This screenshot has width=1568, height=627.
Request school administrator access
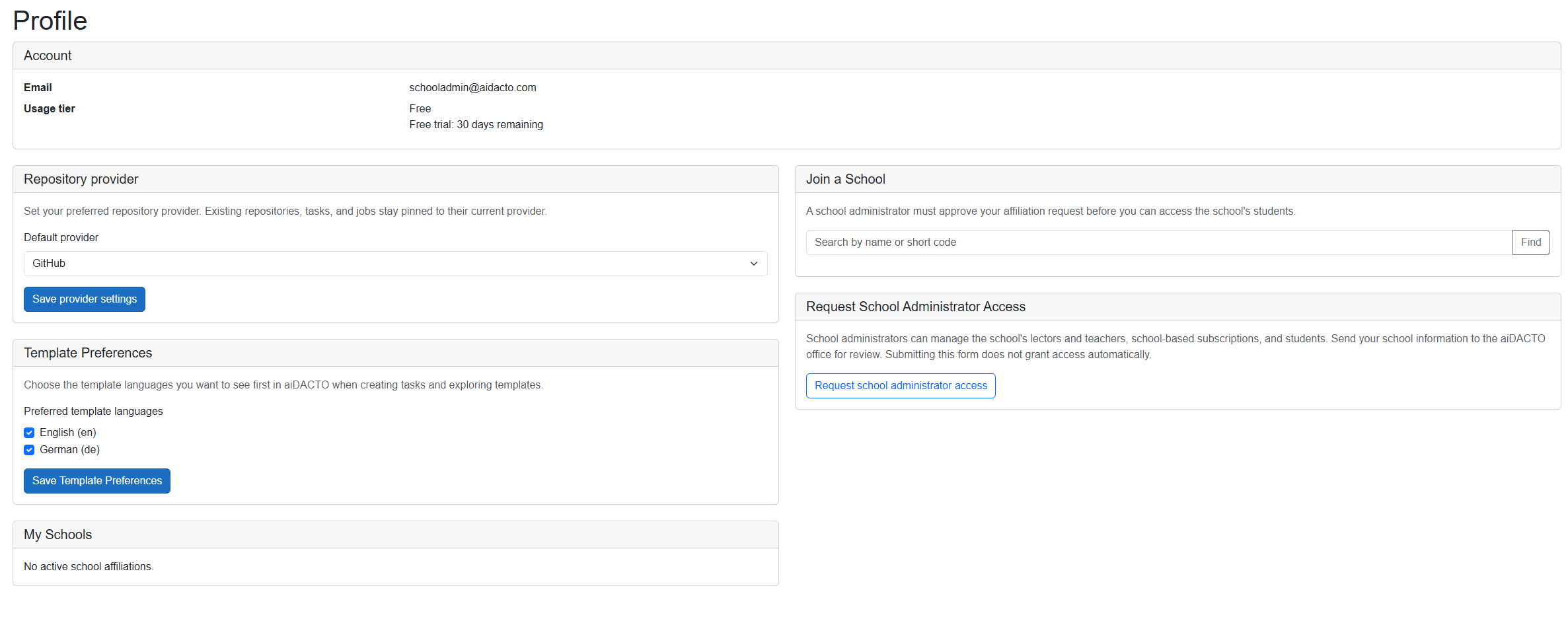901,386
